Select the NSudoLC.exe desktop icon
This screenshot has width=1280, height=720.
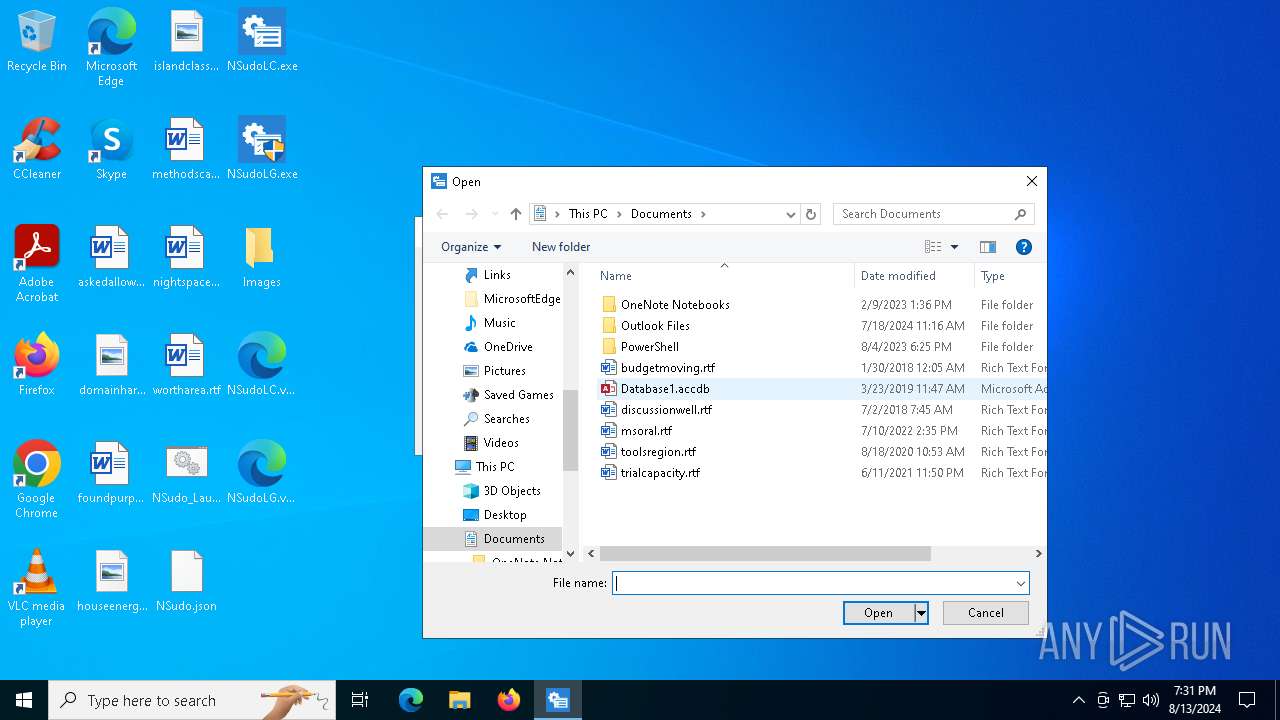tap(262, 41)
